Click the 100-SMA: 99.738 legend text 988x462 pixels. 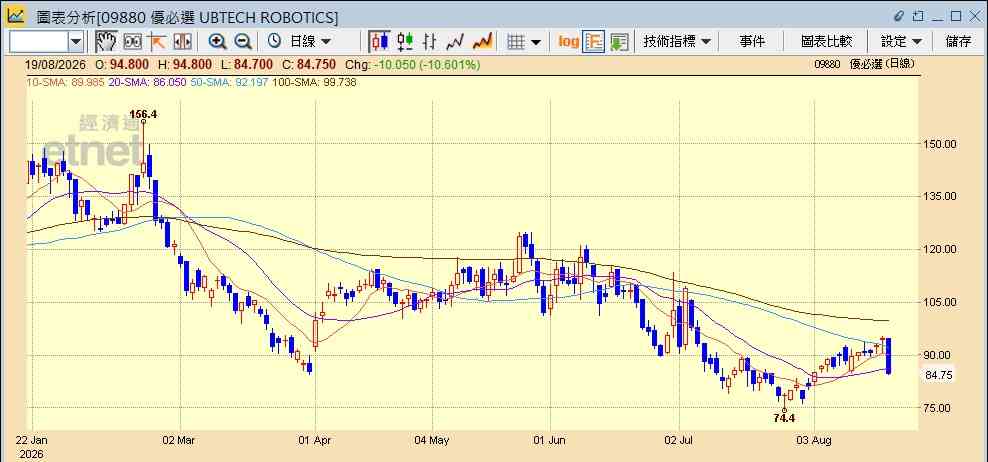(x=314, y=82)
